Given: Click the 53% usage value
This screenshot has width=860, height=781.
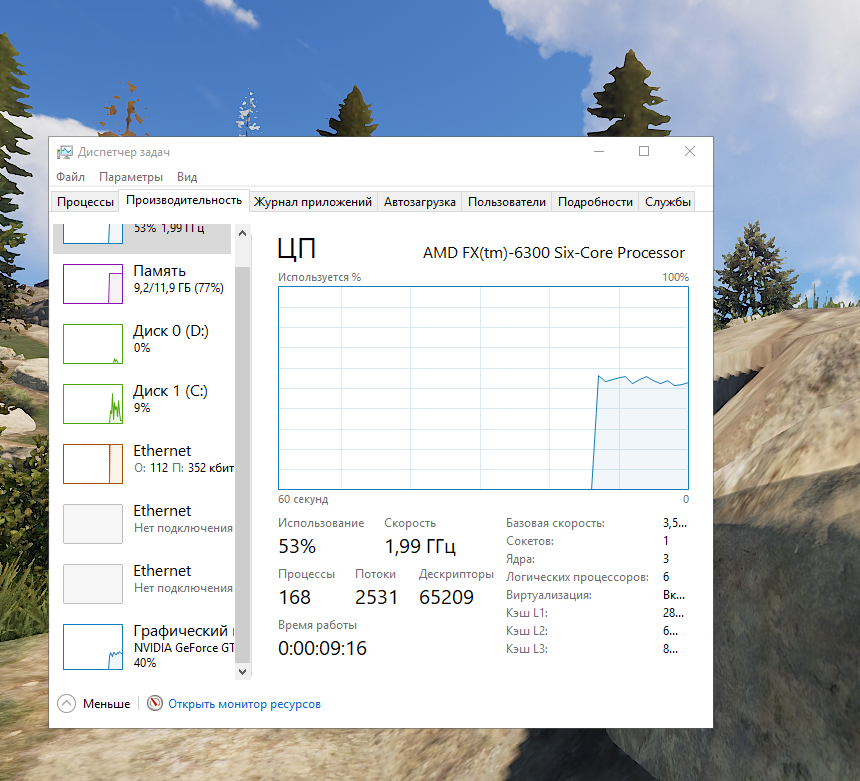Looking at the screenshot, I should [x=297, y=546].
